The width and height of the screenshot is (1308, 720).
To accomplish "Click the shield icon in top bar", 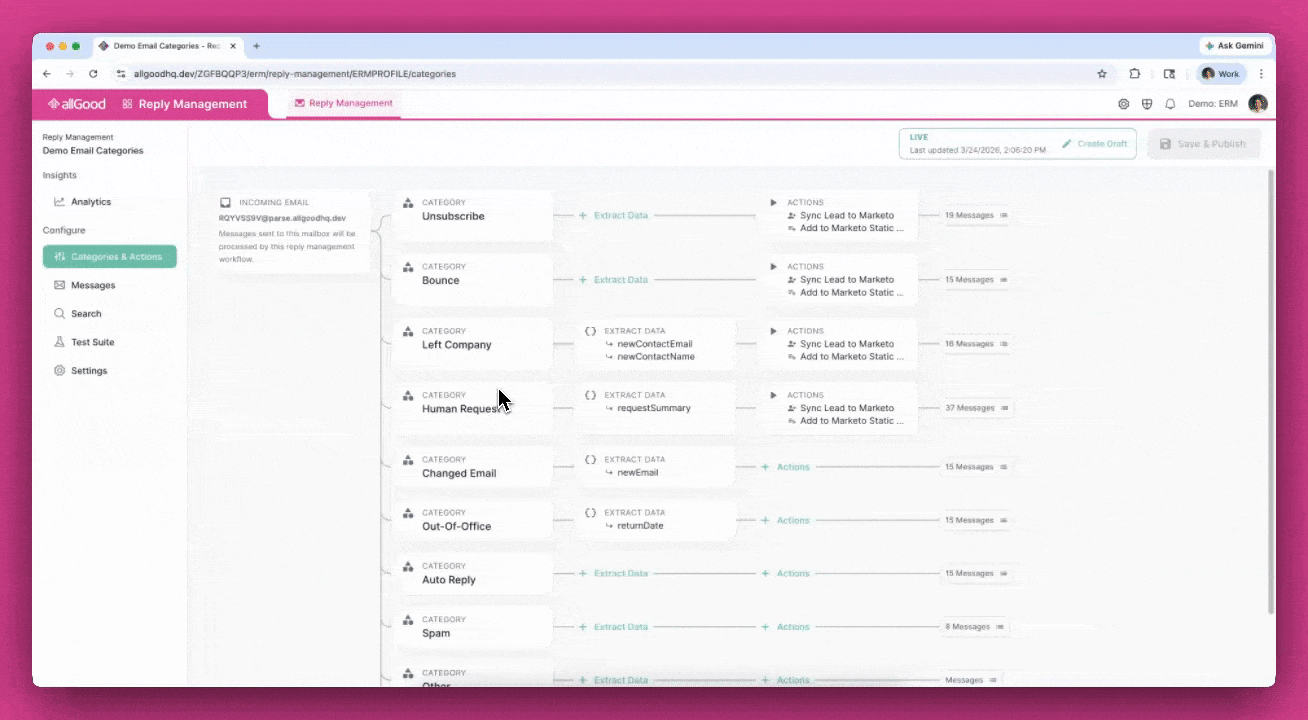I will point(1147,104).
